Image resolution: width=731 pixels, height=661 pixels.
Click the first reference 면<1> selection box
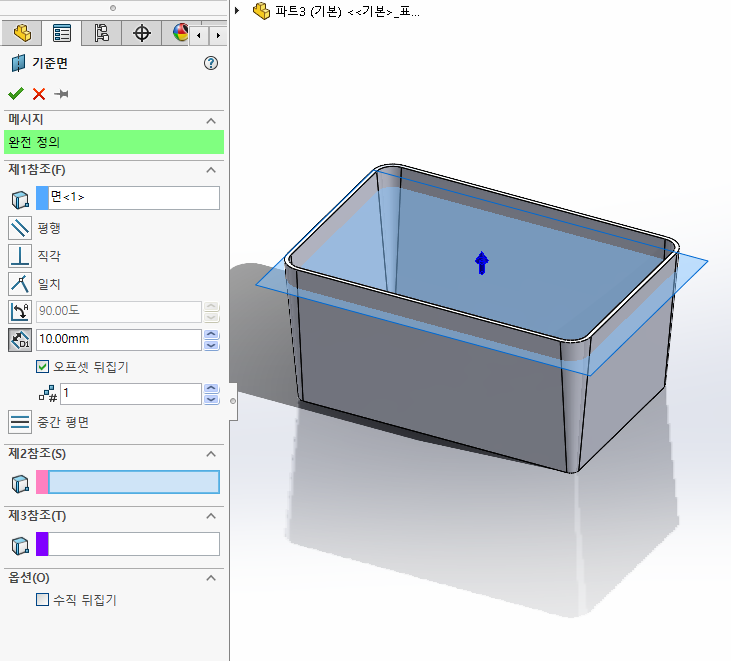pos(134,198)
